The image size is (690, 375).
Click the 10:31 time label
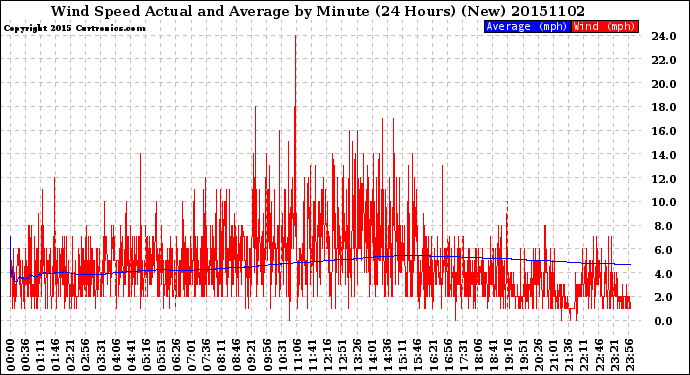pyautogui.click(x=282, y=355)
